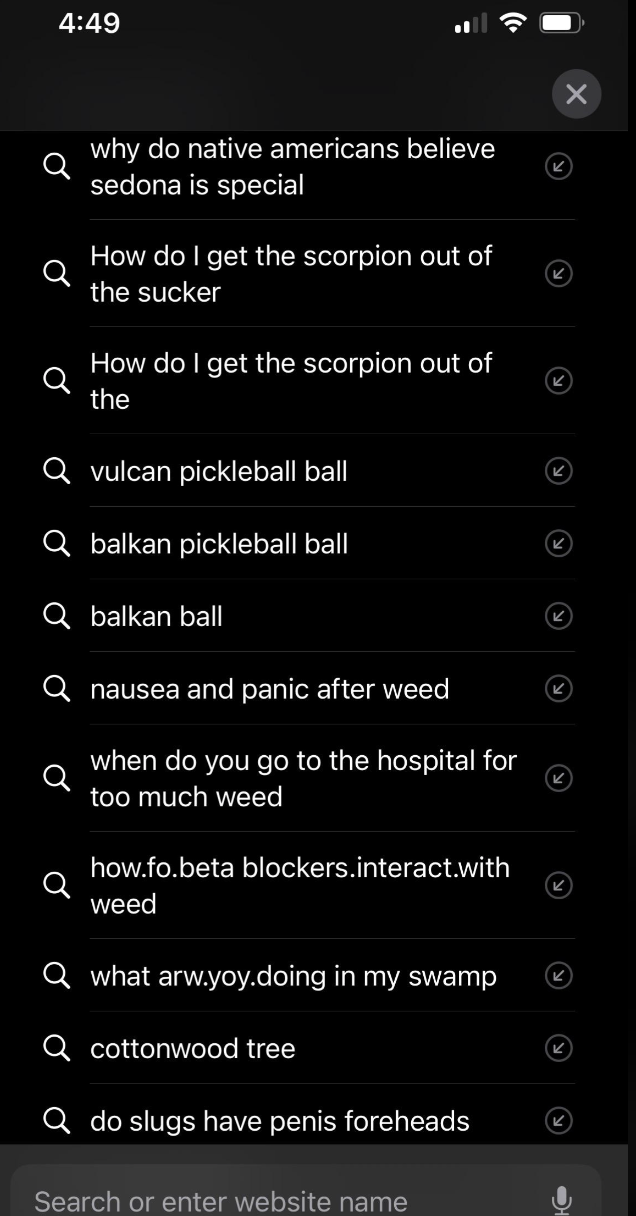The height and width of the screenshot is (1216, 636).
Task: Tap the search icon beside 'vulcan pickleball ball'
Action: pos(56,471)
